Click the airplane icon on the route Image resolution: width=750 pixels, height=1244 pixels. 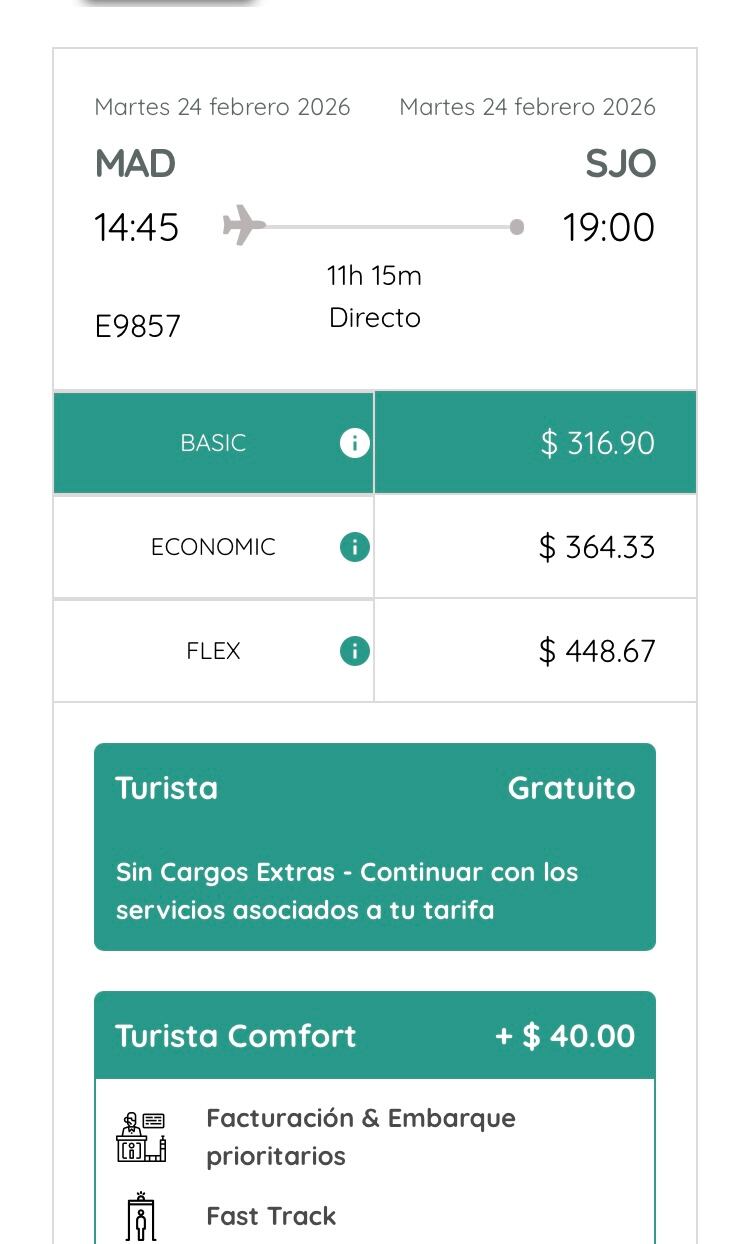[243, 226]
